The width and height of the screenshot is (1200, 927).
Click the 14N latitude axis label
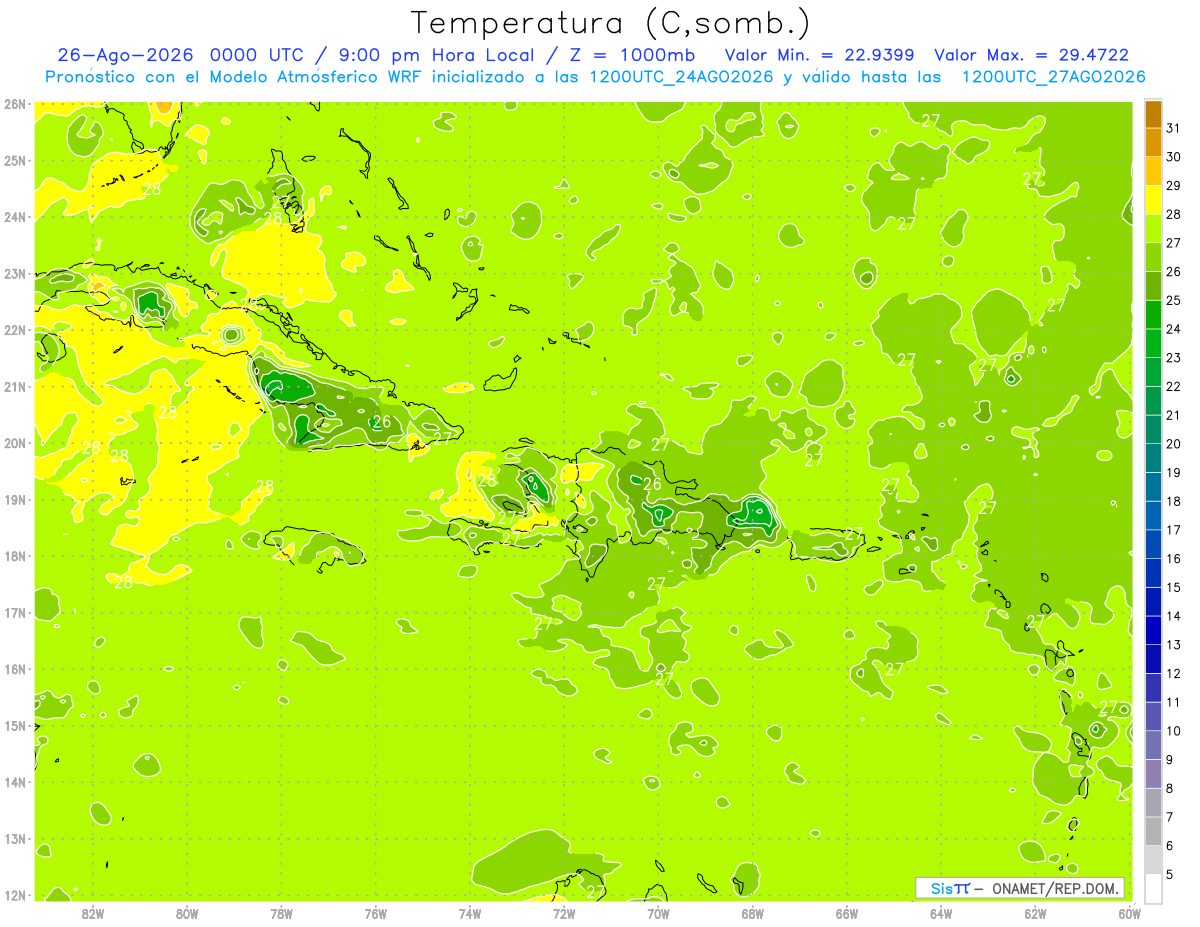click(14, 782)
